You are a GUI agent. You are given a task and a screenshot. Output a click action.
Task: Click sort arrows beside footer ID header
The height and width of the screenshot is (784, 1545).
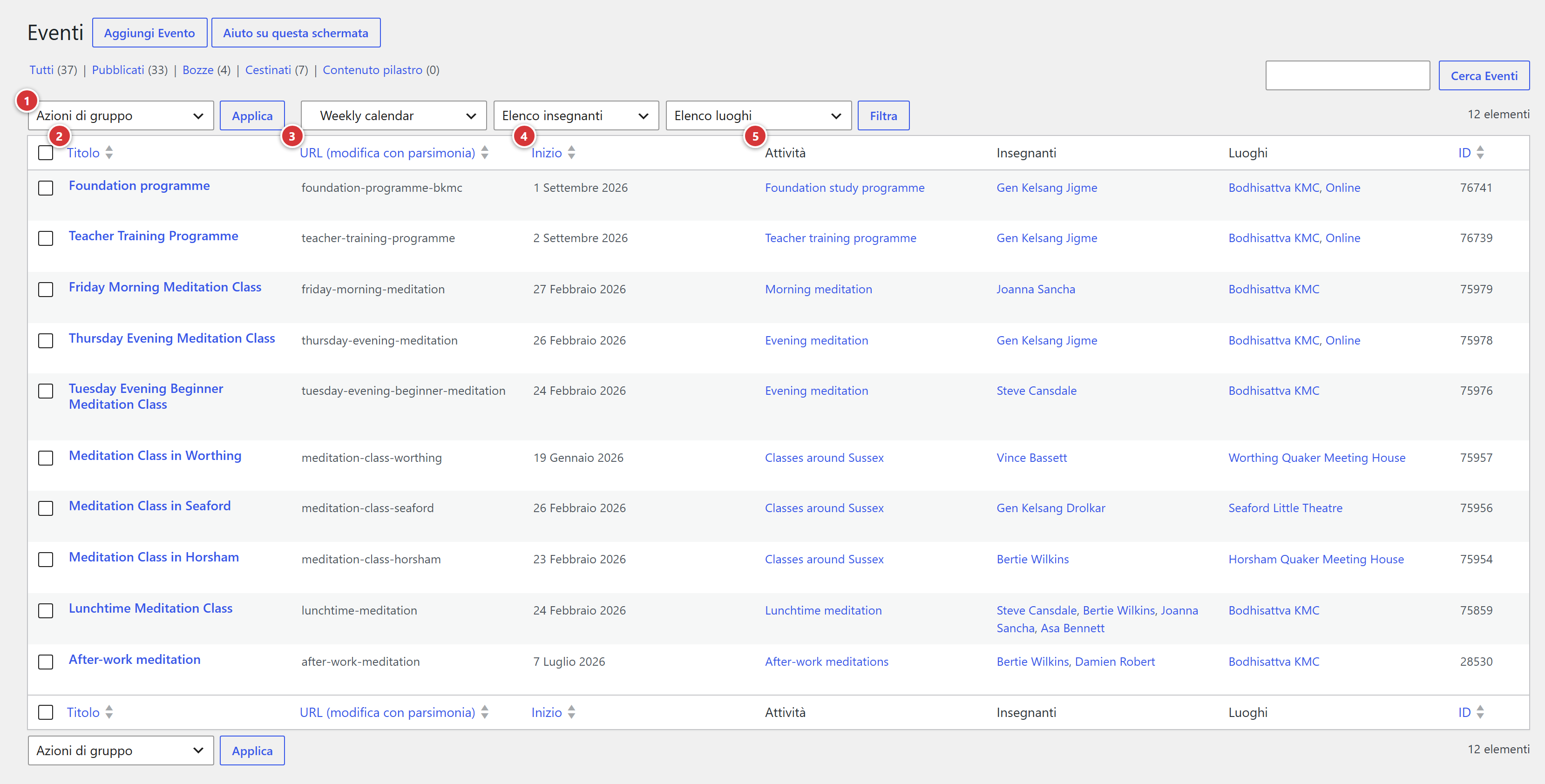[1480, 712]
